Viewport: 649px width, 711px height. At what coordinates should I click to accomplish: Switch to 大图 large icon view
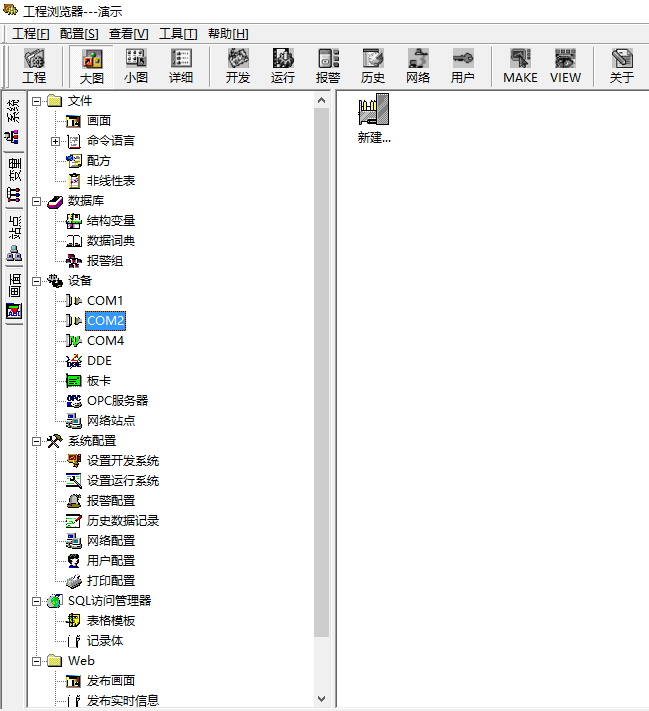(91, 66)
